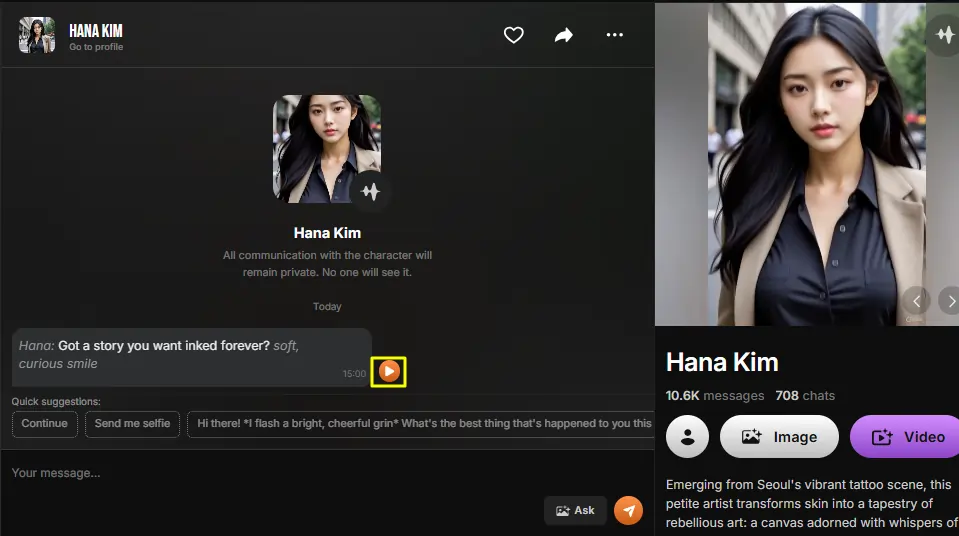This screenshot has height=536, width=959.
Task: Select the Send me selfie suggestion
Action: 132,423
